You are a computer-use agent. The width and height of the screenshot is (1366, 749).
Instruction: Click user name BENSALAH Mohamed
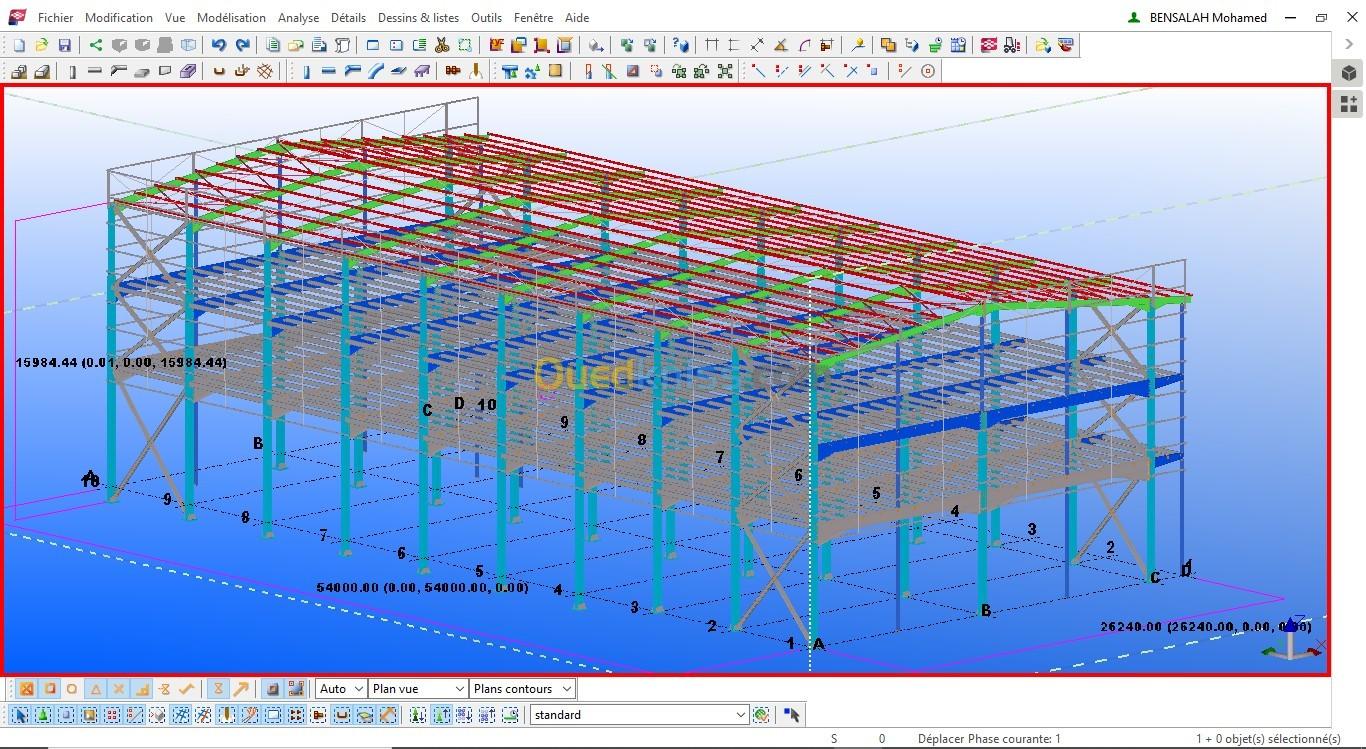point(1208,18)
